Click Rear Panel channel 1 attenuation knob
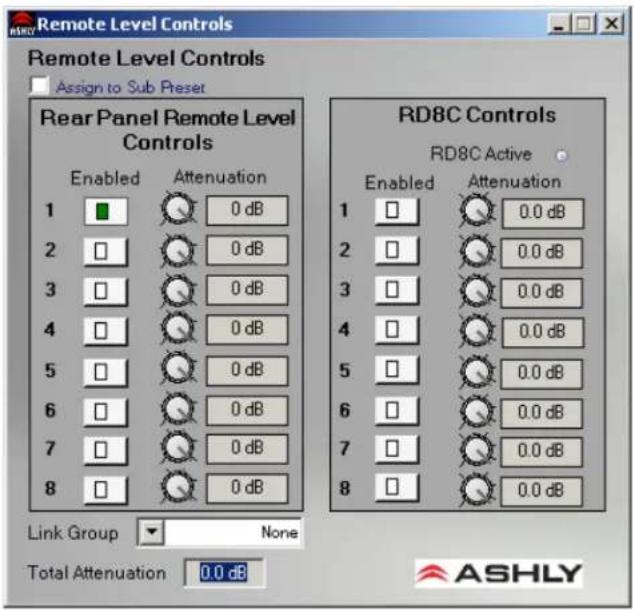The height and width of the screenshot is (610, 634). 178,209
